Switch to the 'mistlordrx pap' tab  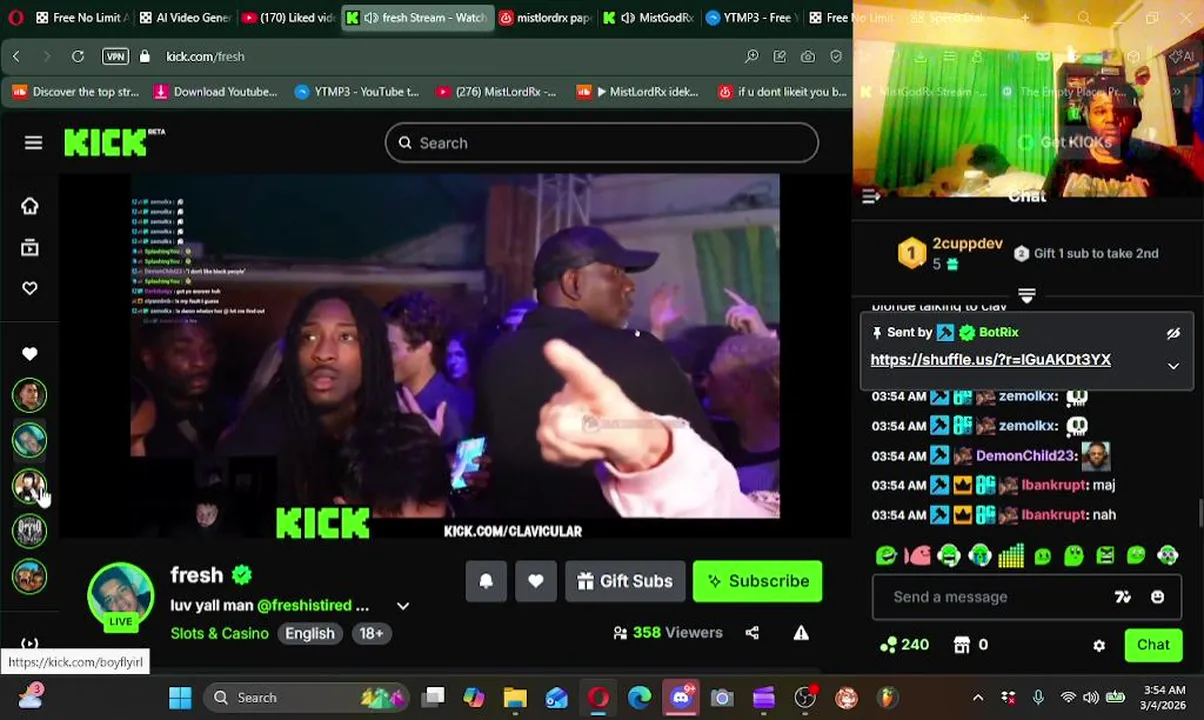point(546,18)
